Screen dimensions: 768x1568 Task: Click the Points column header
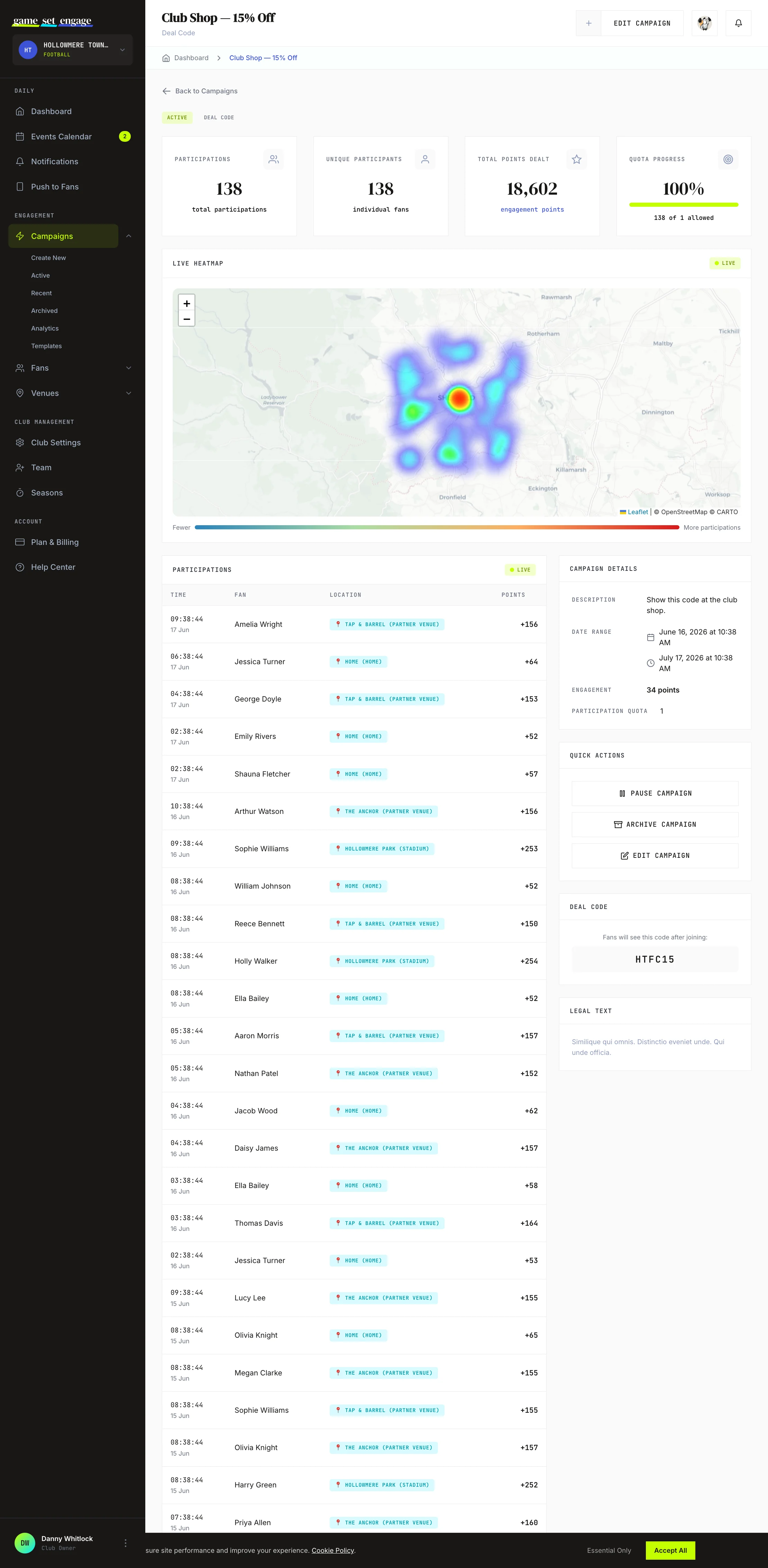pos(513,595)
